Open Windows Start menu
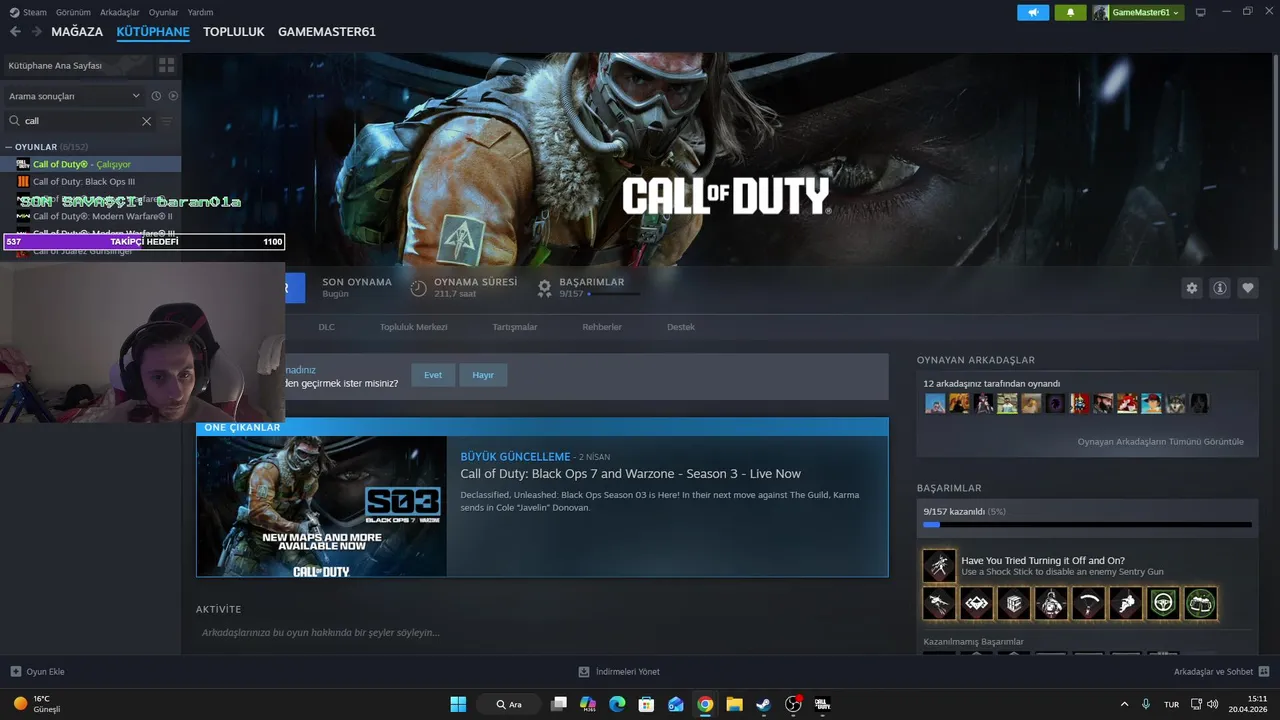The height and width of the screenshot is (720, 1280). coord(458,704)
